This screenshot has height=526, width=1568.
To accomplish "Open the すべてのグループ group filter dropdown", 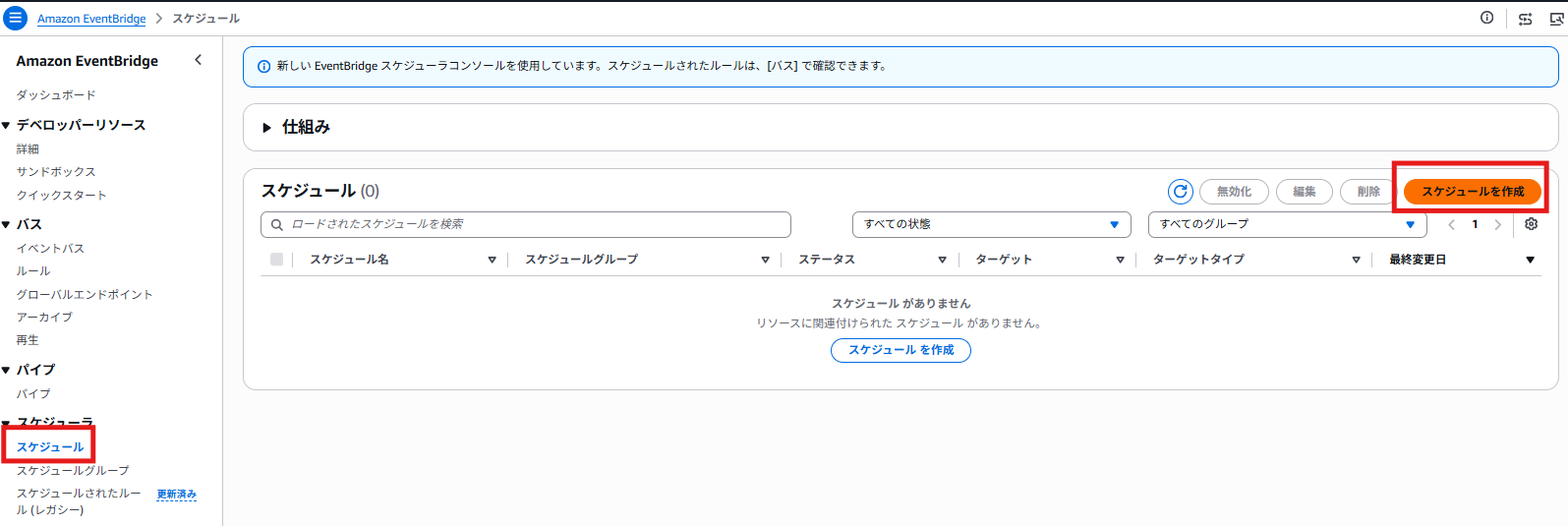I will tap(1288, 224).
